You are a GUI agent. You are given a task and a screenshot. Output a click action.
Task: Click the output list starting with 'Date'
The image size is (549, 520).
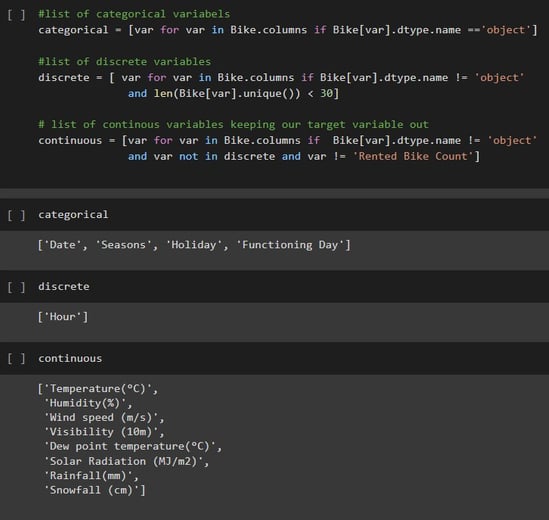point(194,245)
